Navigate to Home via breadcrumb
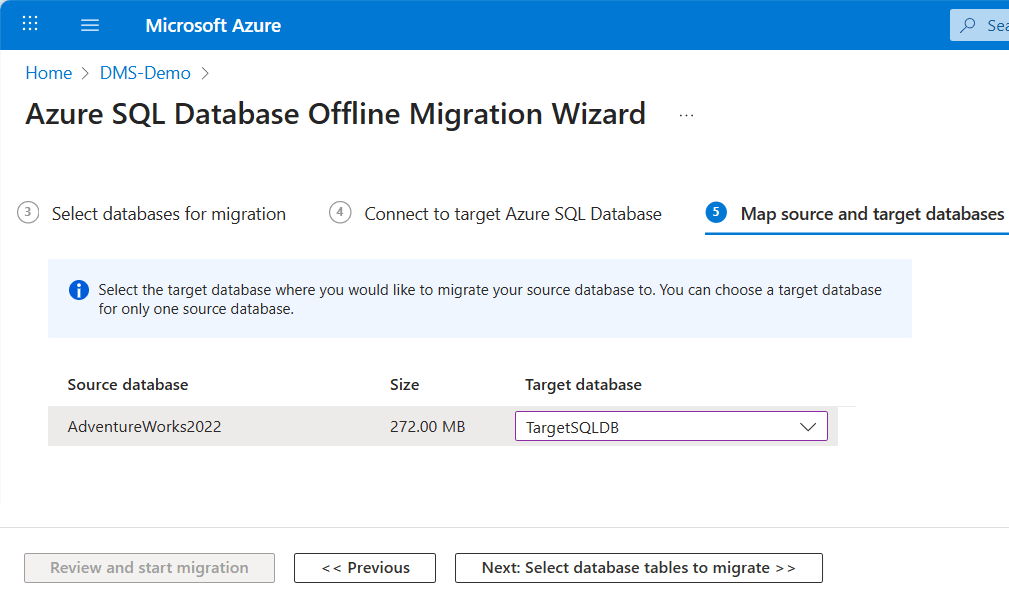The height and width of the screenshot is (598, 1009). (48, 72)
